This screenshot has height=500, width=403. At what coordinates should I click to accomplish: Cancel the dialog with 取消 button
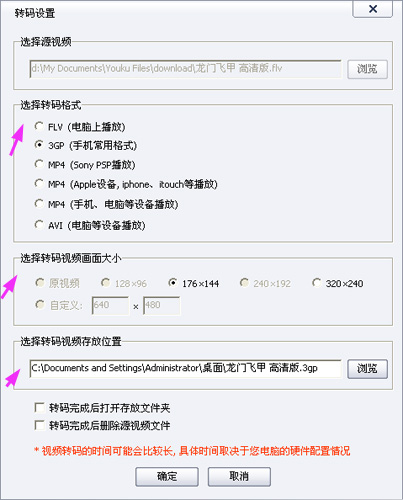click(239, 476)
